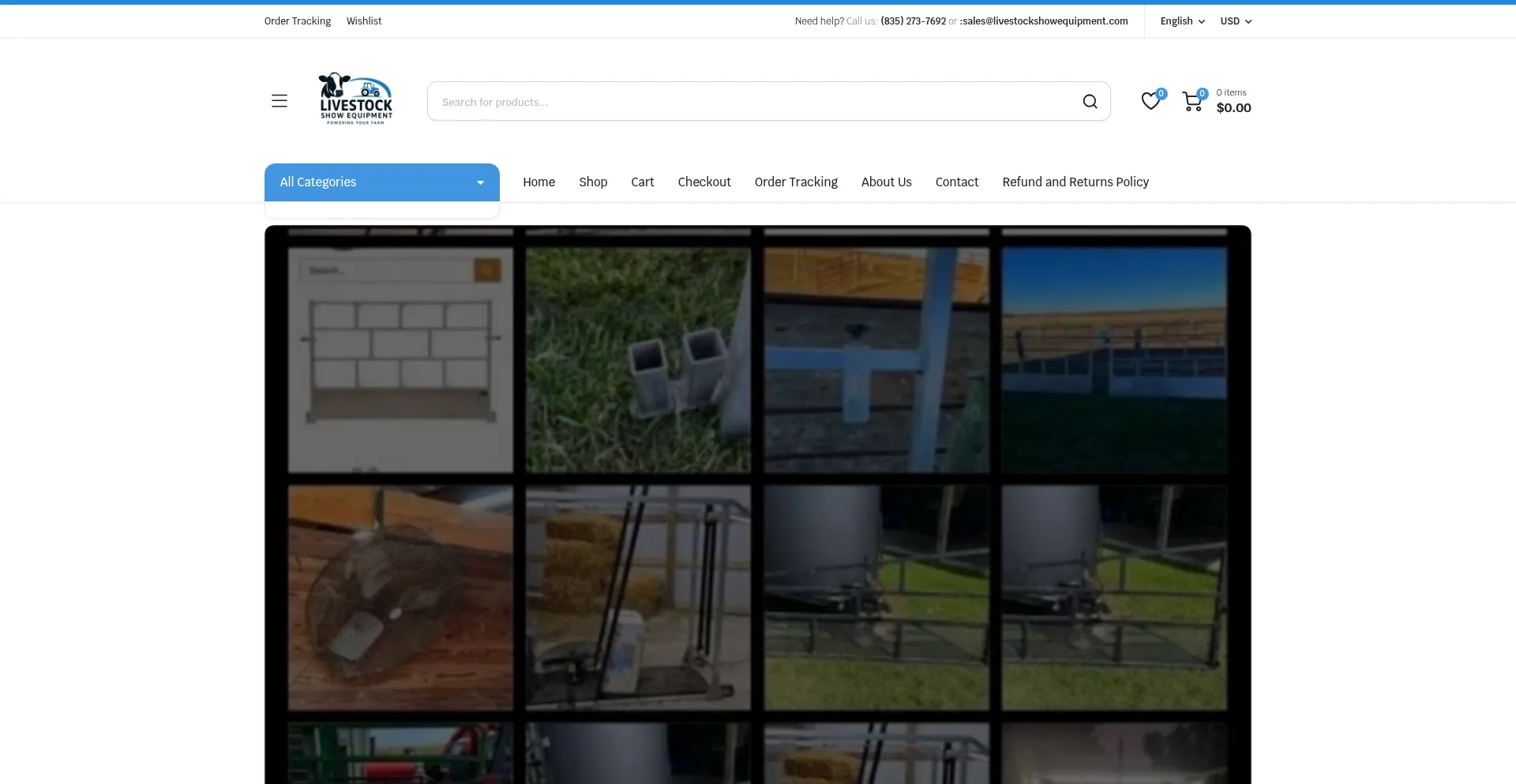The height and width of the screenshot is (784, 1516).
Task: Open the About Us page
Action: 886,182
